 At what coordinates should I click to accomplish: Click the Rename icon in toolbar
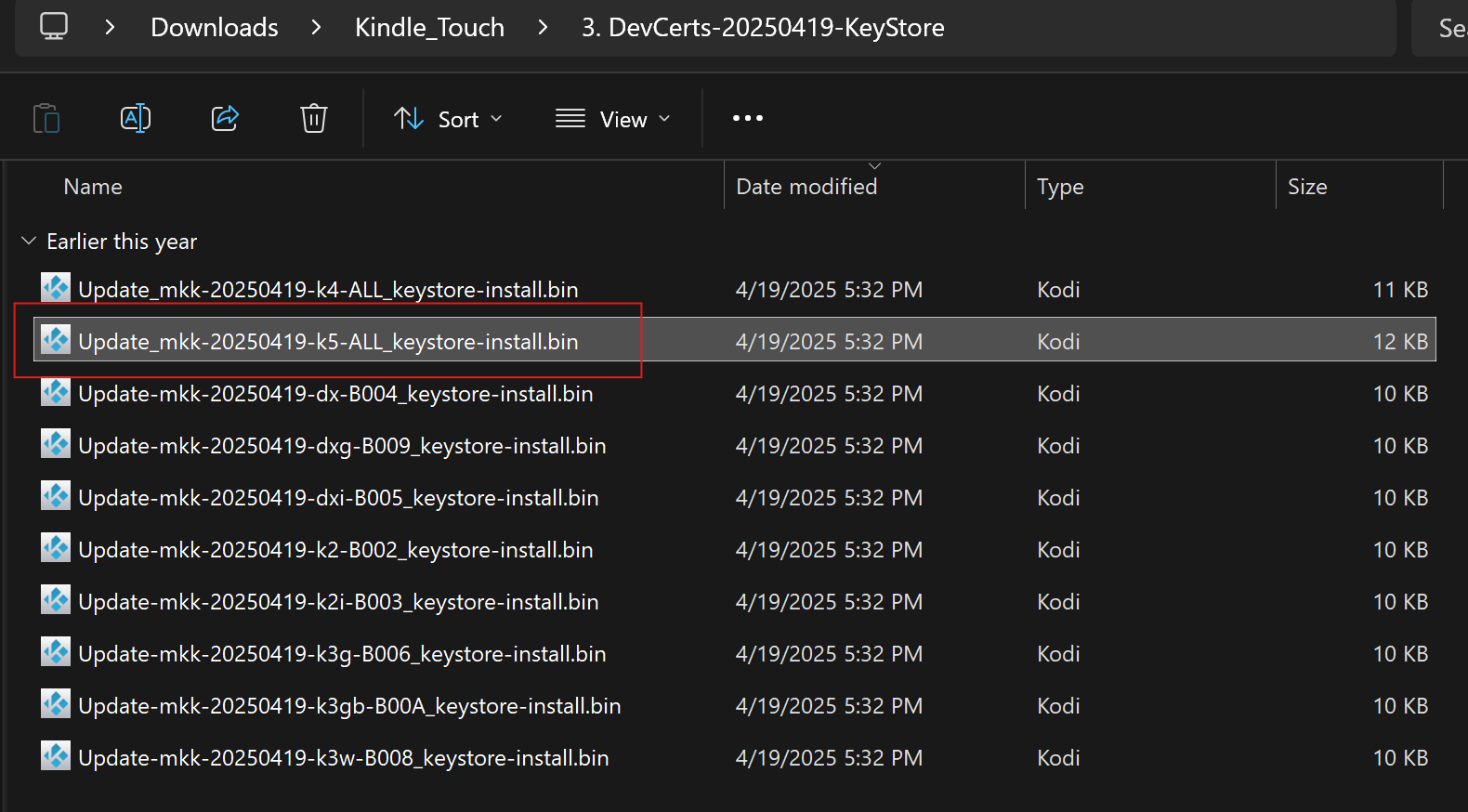(136, 118)
